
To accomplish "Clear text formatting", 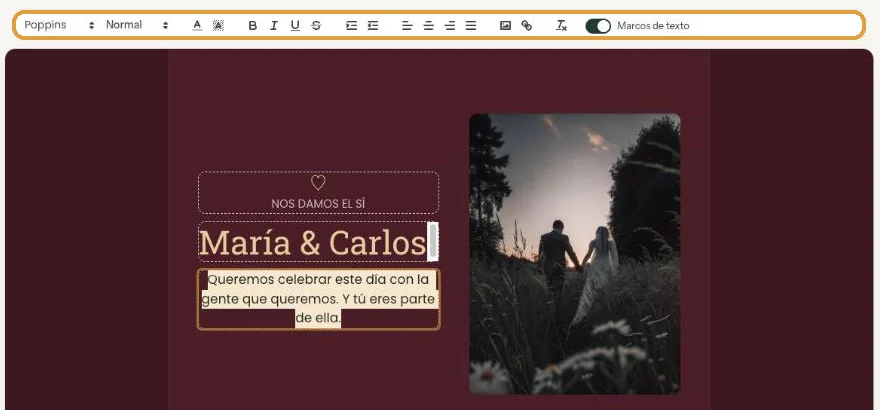I will (x=561, y=25).
